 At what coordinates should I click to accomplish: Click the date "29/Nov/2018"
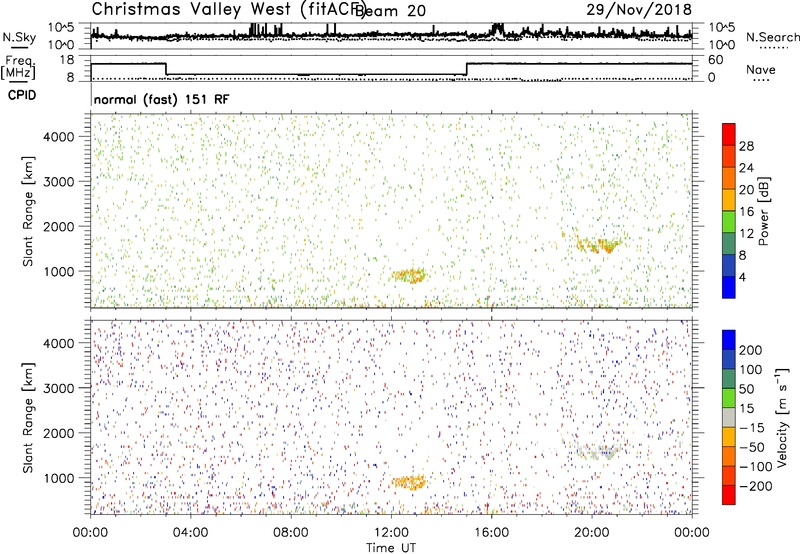point(639,10)
